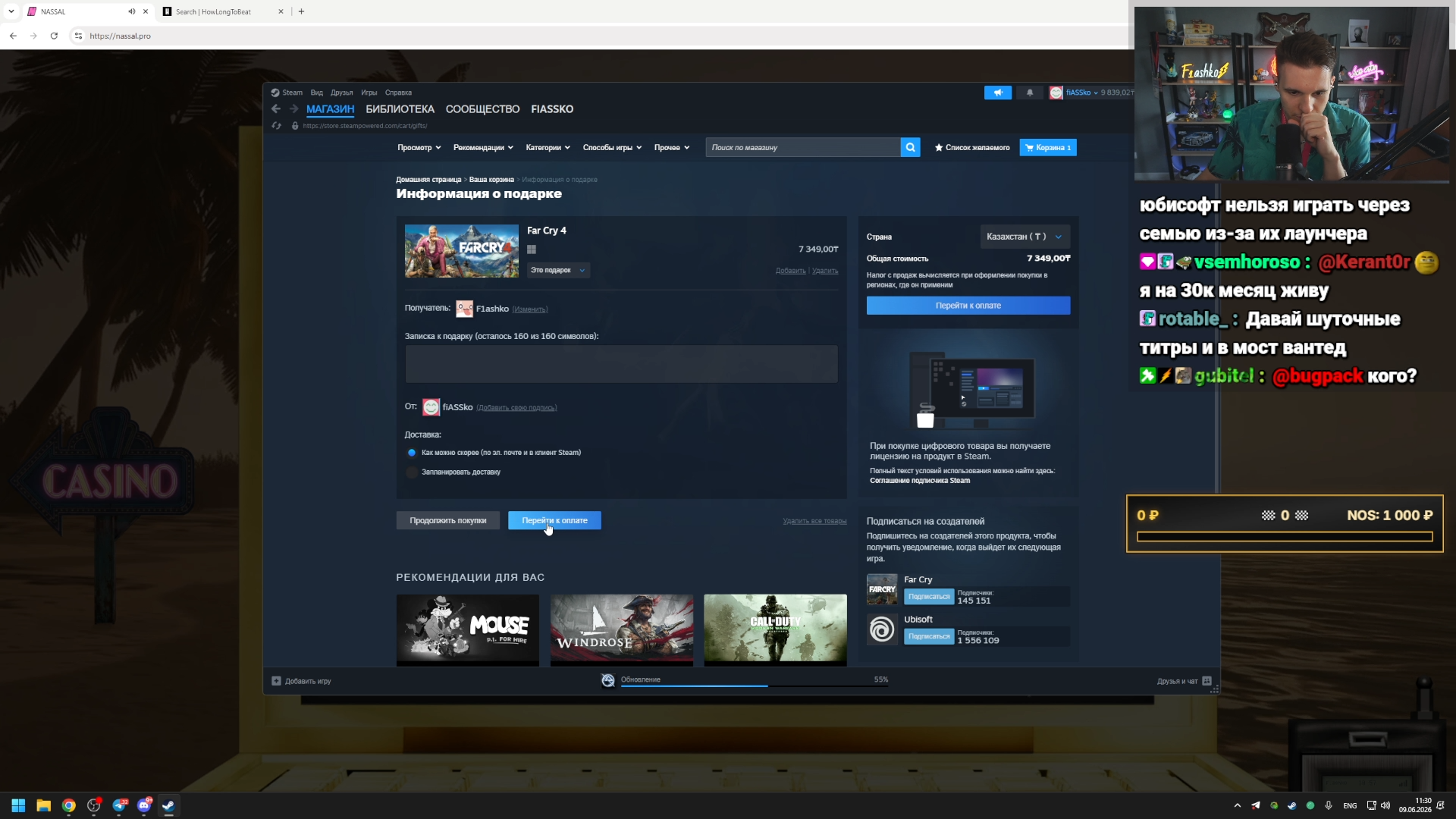Image resolution: width=1456 pixels, height=819 pixels.
Task: Open Google Chrome from the taskbar
Action: tap(69, 805)
